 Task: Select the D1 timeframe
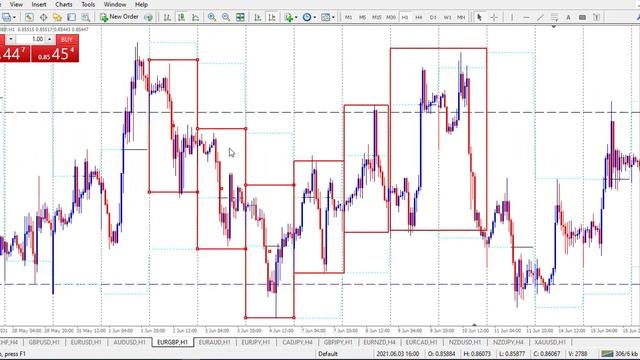tap(433, 17)
